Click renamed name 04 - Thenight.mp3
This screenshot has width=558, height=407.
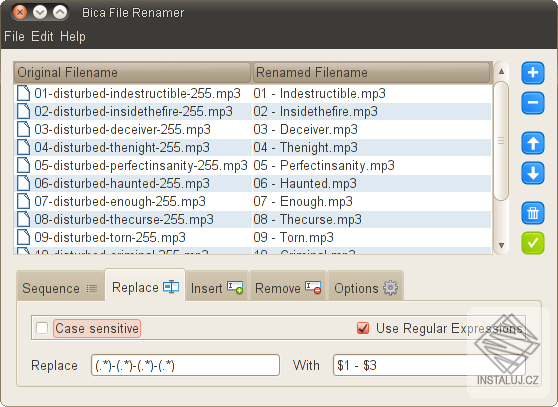[x=305, y=147]
